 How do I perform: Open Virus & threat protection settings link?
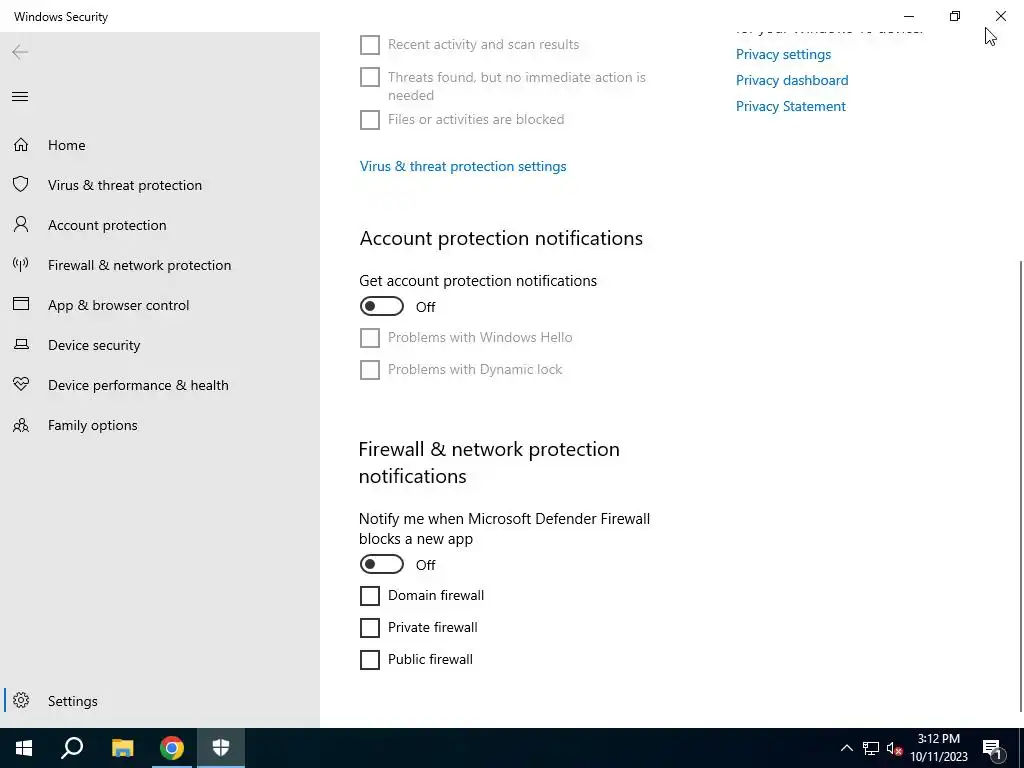pyautogui.click(x=463, y=167)
